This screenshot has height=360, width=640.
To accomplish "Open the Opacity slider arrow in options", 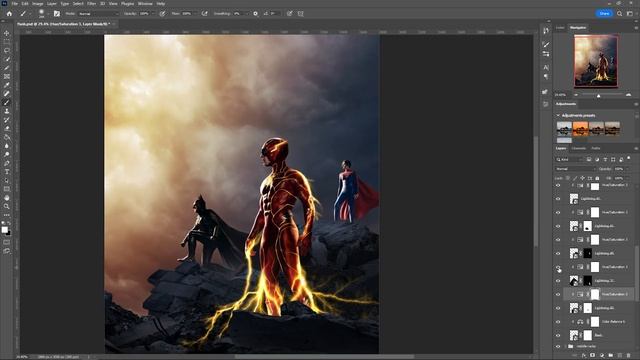I will tap(153, 13).
